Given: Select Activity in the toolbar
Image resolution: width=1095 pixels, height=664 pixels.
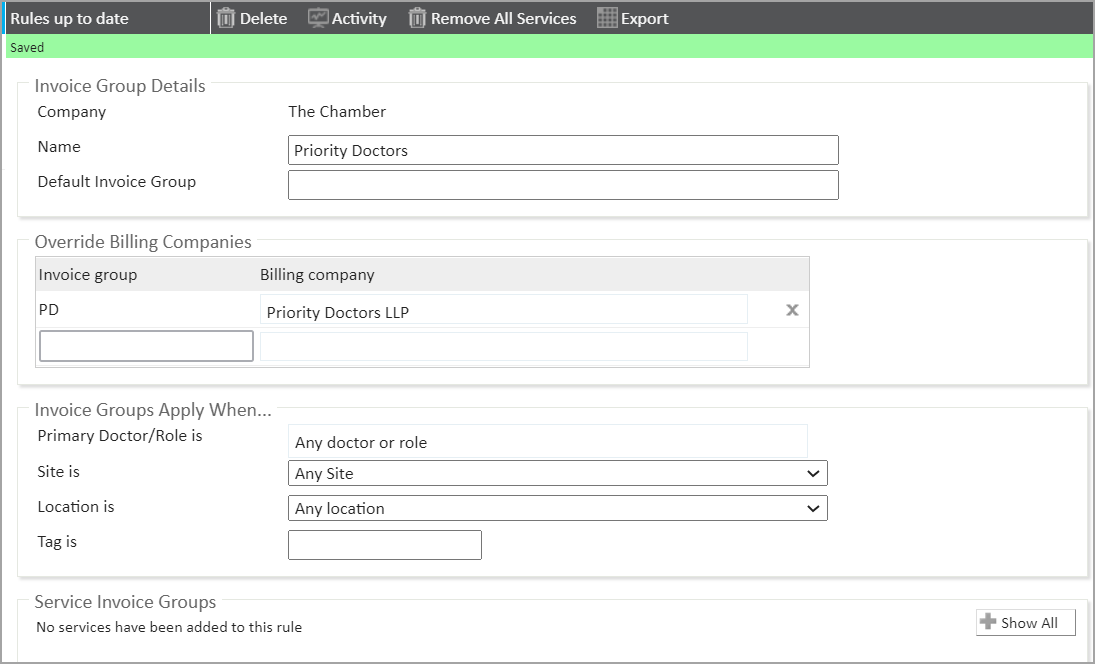Looking at the screenshot, I should click(359, 18).
